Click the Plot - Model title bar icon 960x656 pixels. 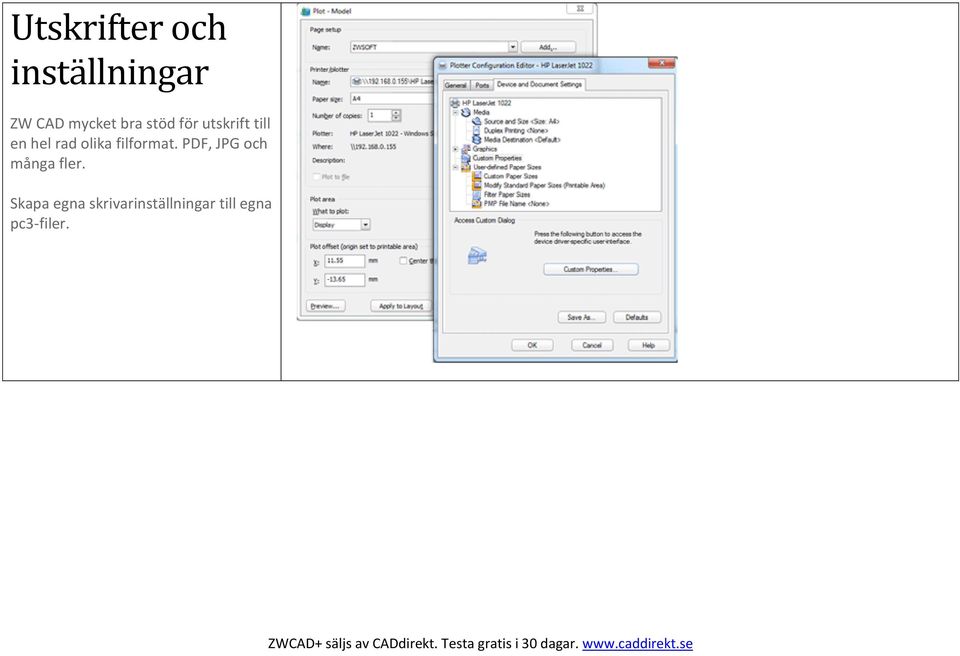(306, 11)
